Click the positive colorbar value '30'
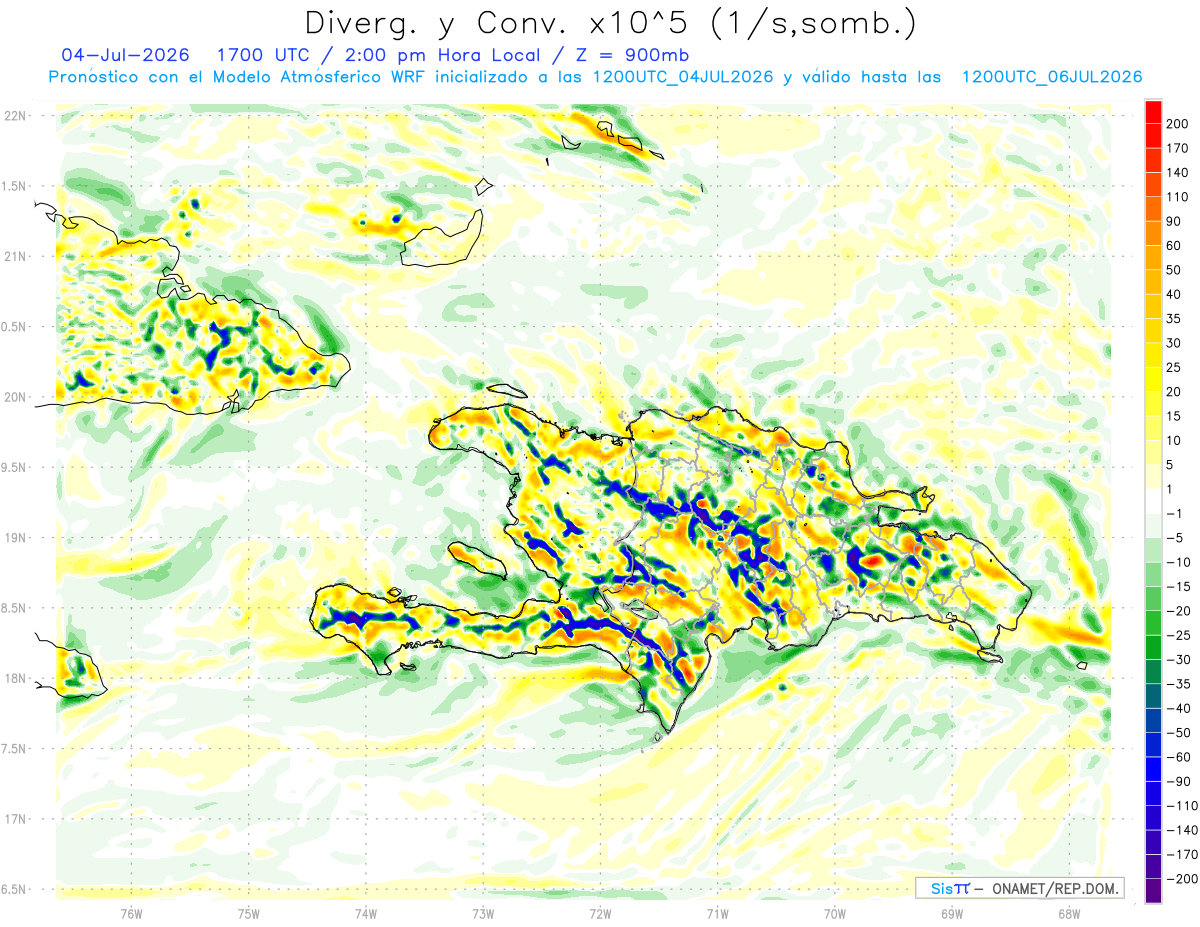Image resolution: width=1200 pixels, height=927 pixels. tap(1175, 343)
